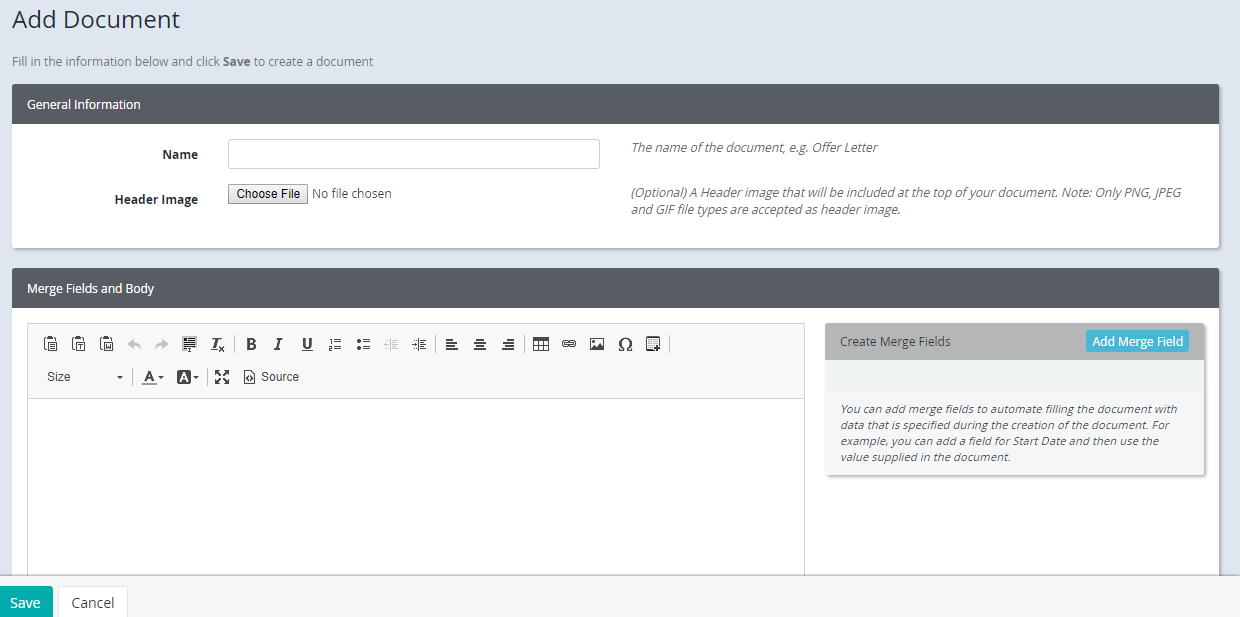Viewport: 1240px width, 617px height.
Task: Insert a table into the document body
Action: click(541, 344)
